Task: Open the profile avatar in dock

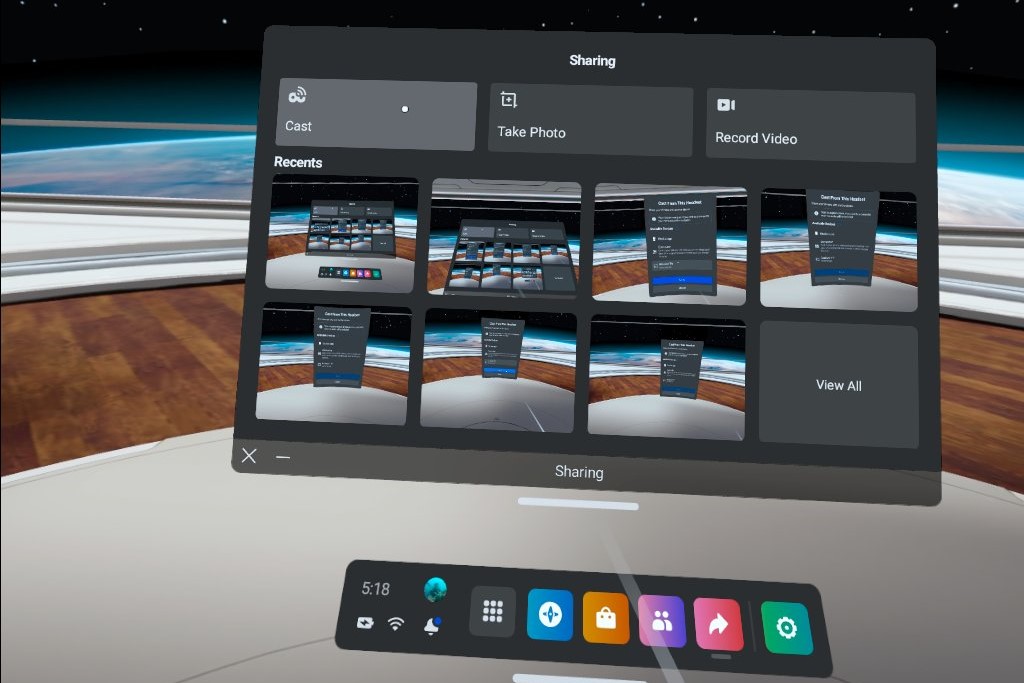Action: point(435,589)
